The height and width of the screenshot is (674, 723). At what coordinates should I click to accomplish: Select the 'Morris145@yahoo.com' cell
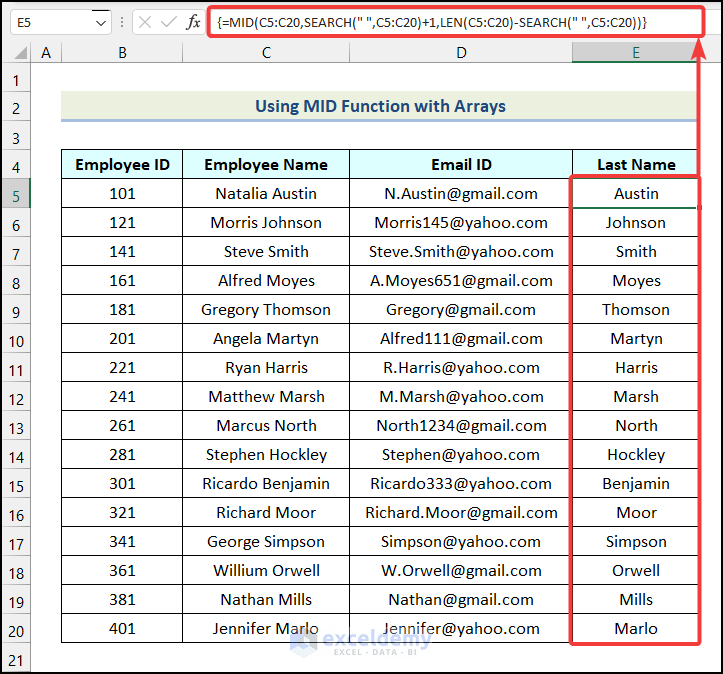click(x=461, y=223)
